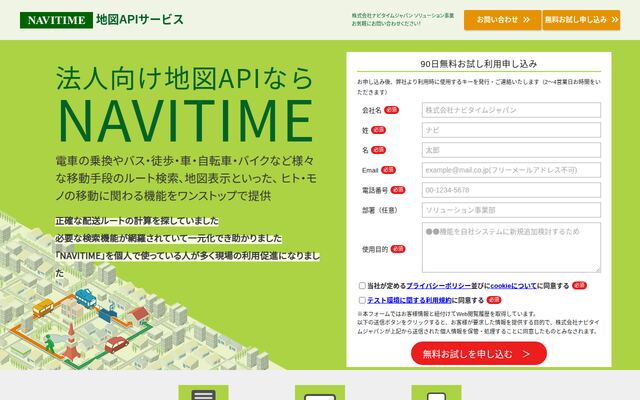Click the 地図APIサービス header title

click(140, 20)
